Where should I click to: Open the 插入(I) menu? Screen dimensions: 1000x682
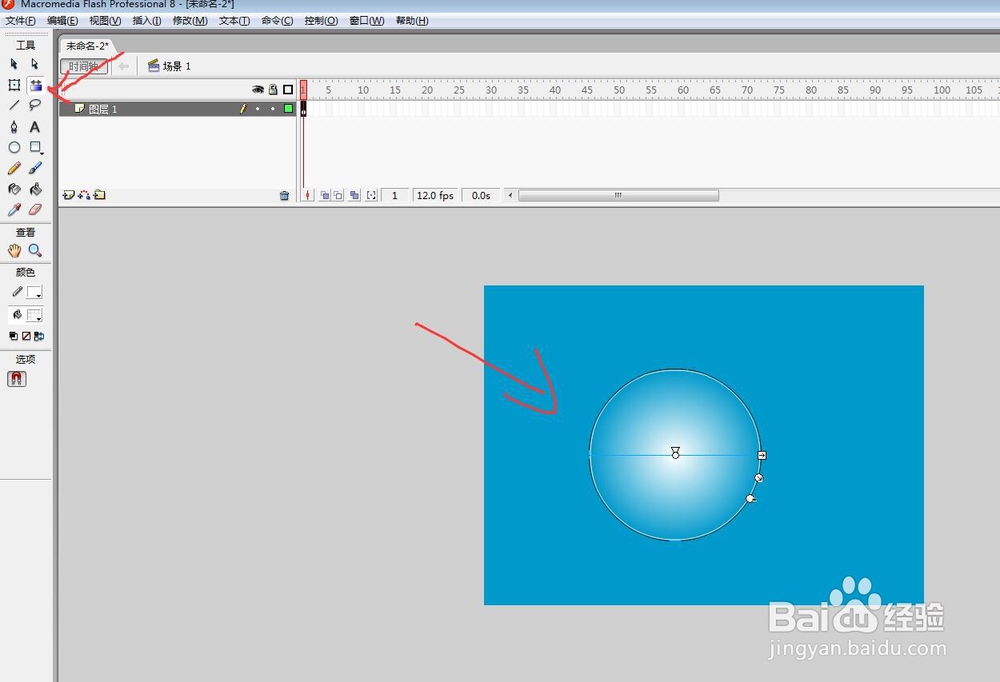[147, 20]
